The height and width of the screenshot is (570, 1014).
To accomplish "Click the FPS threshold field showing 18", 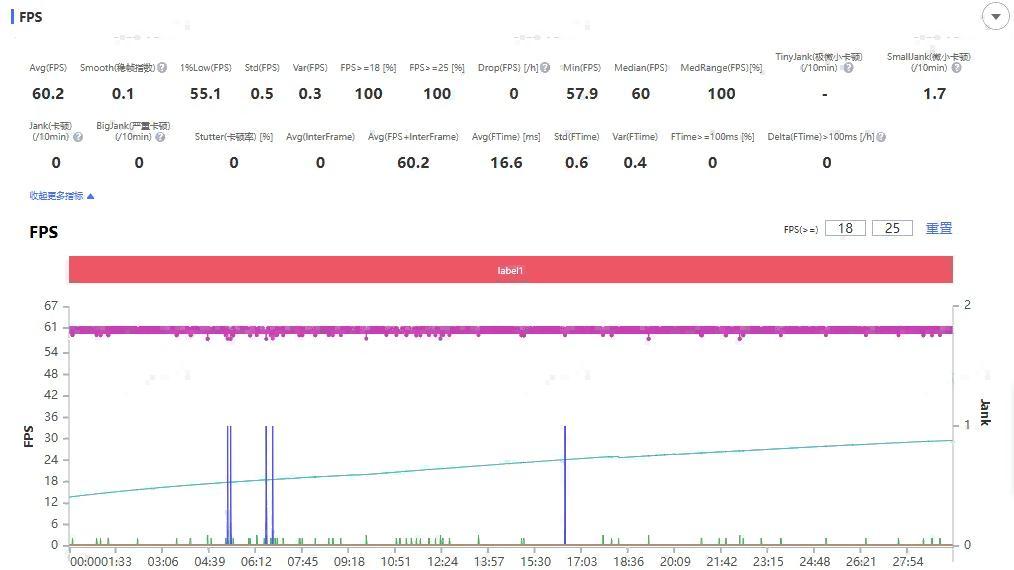I will tap(845, 228).
